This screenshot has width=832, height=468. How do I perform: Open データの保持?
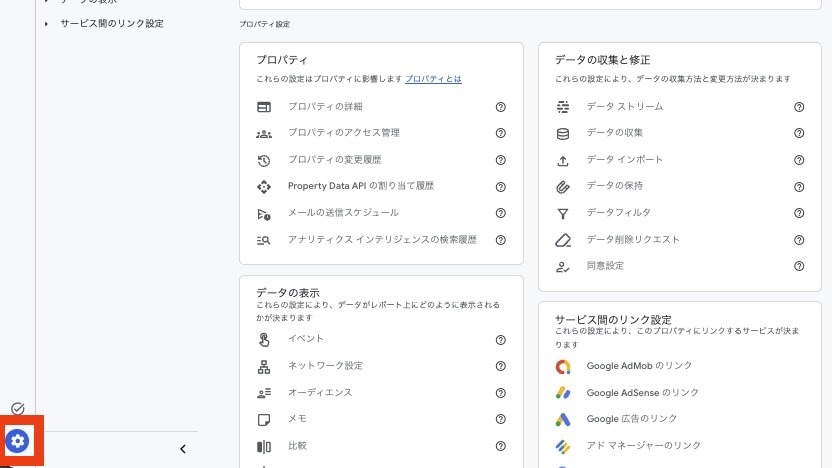[x=614, y=185]
